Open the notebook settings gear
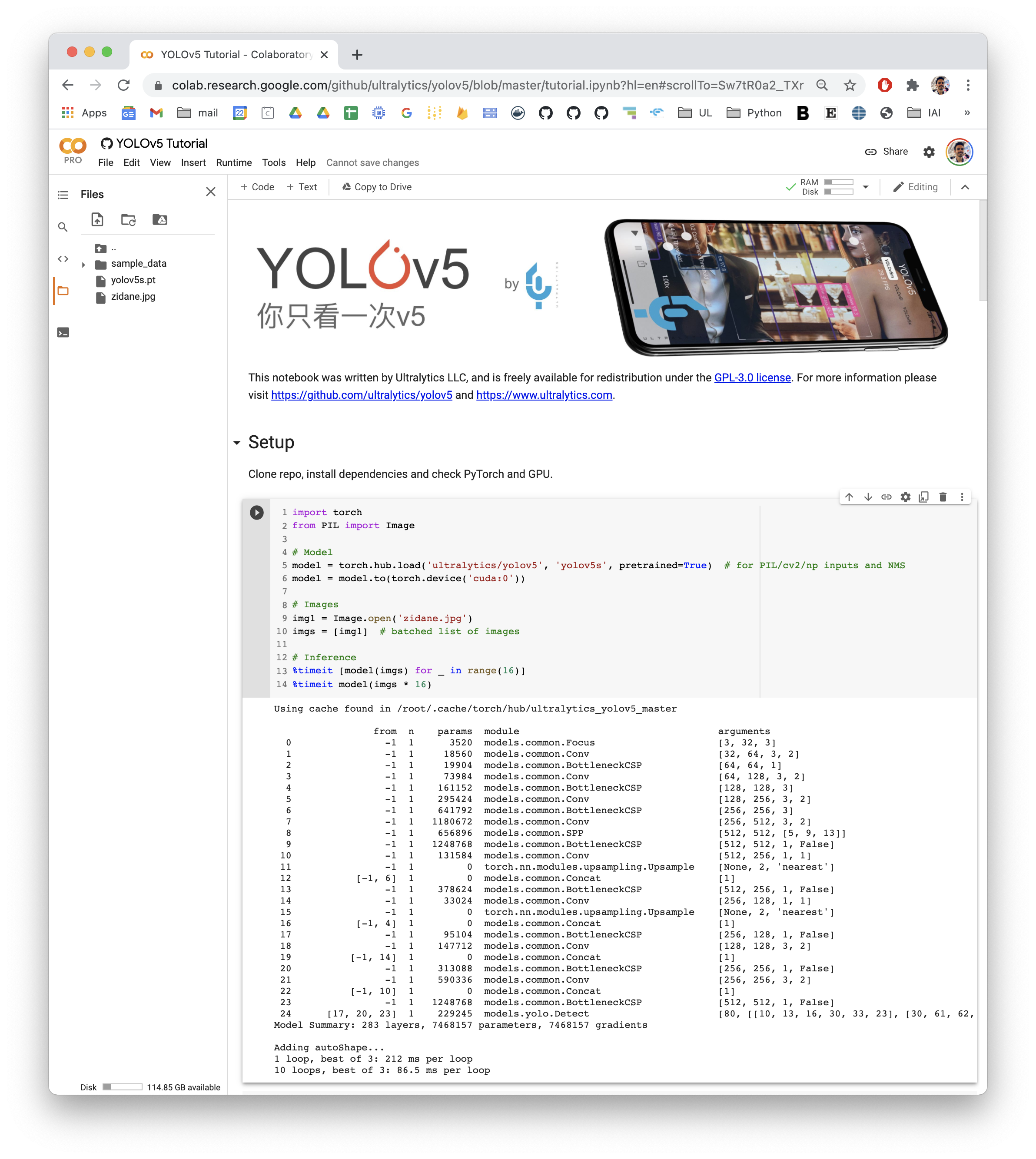The height and width of the screenshot is (1159, 1036). tap(928, 152)
